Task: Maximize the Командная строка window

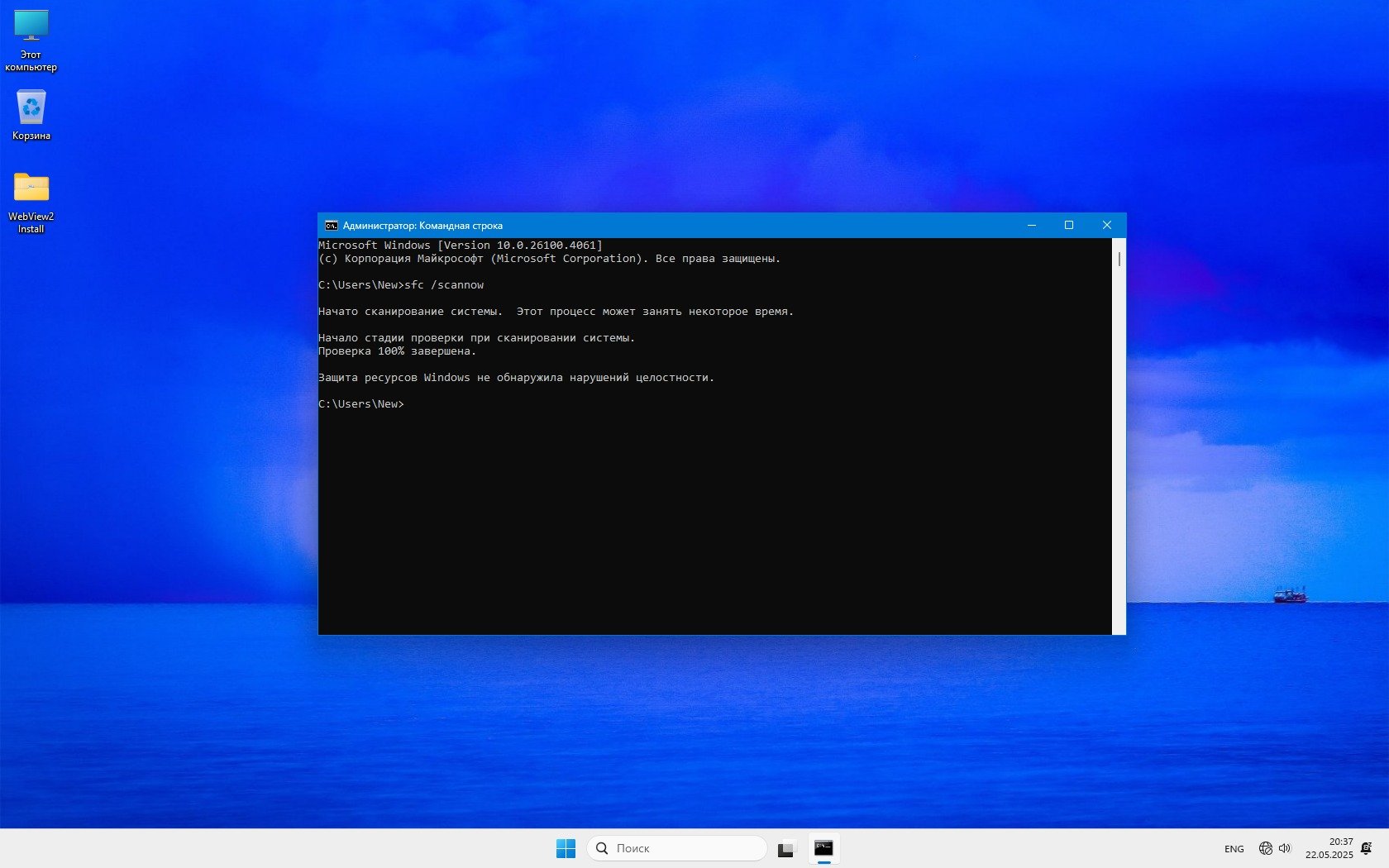Action: click(x=1068, y=225)
